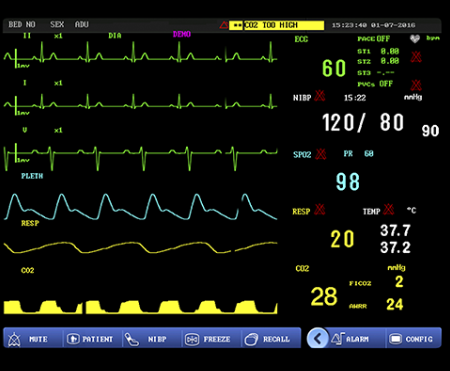Click the PVCs OFF setting
The width and height of the screenshot is (450, 371).
coord(375,84)
